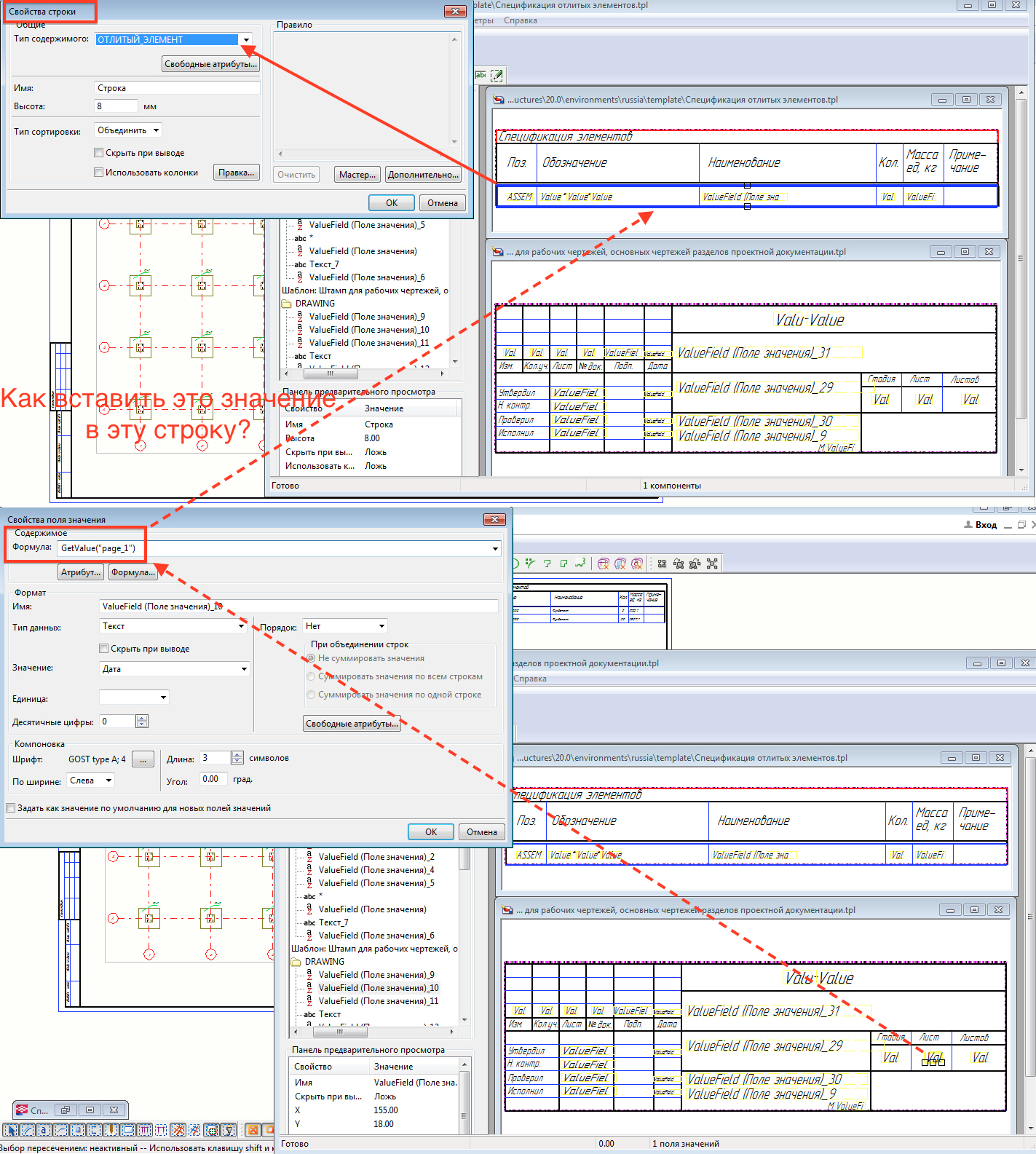Toggle the select-lines filter icon in bottom toolbar
This screenshot has width=1036, height=1154.
coord(28,1130)
